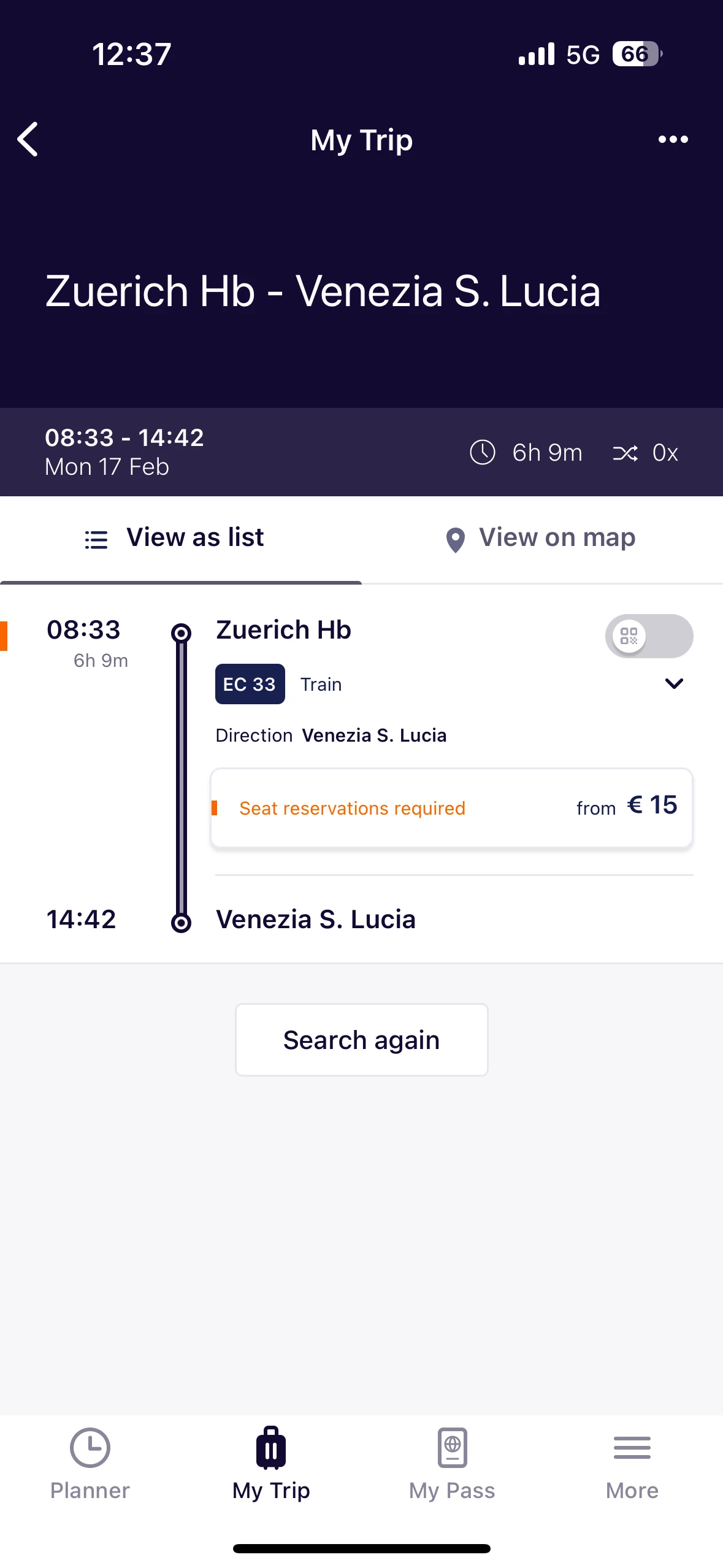Tap the Zuerich Hb departure station
This screenshot has width=723, height=1568.
(x=283, y=630)
